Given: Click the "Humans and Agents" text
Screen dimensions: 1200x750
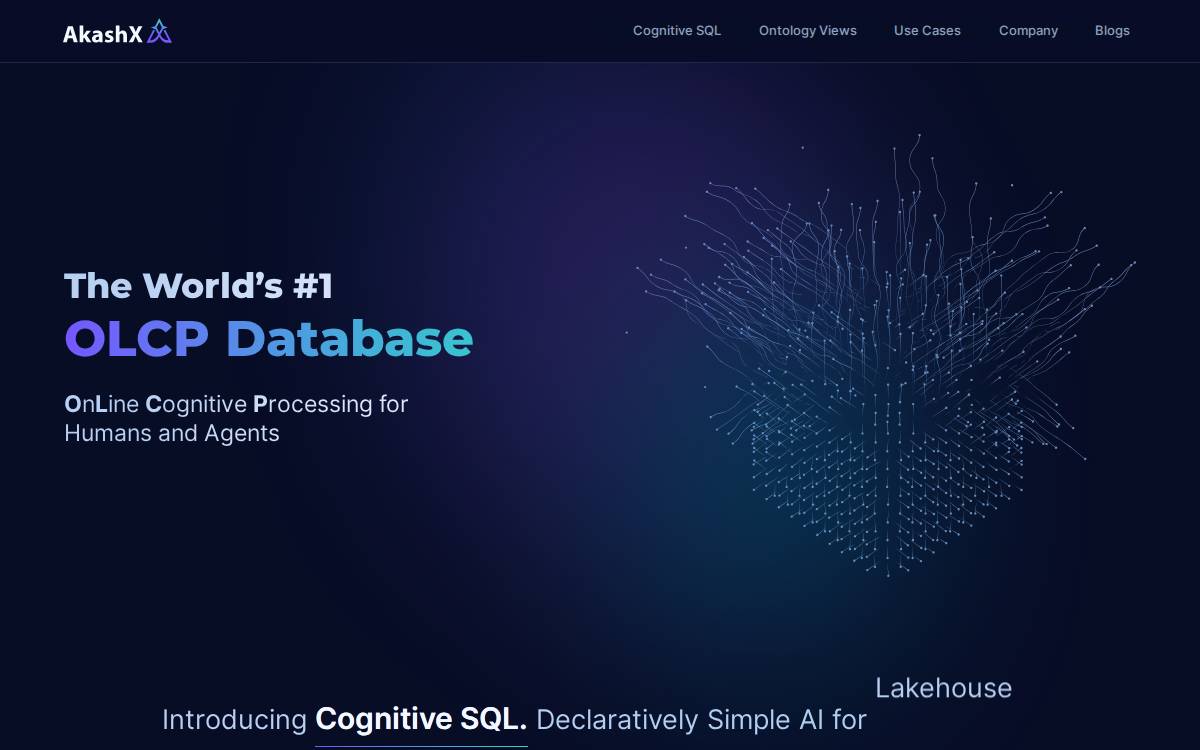Looking at the screenshot, I should tap(172, 433).
